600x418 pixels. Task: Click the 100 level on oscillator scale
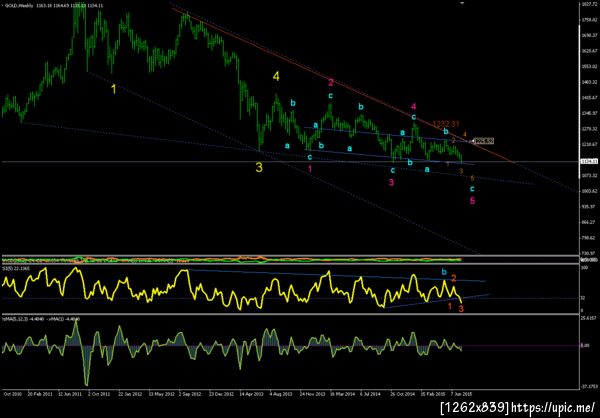click(x=584, y=268)
